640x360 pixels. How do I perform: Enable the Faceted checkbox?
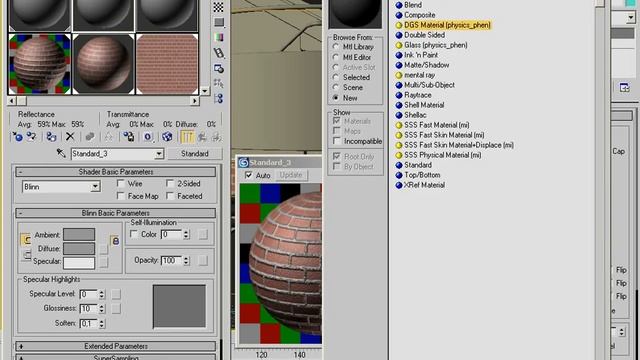tap(171, 196)
